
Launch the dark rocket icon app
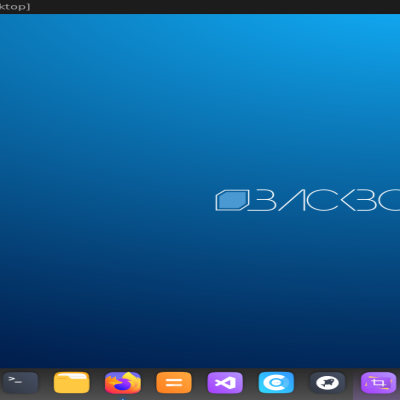pyautogui.click(x=328, y=383)
